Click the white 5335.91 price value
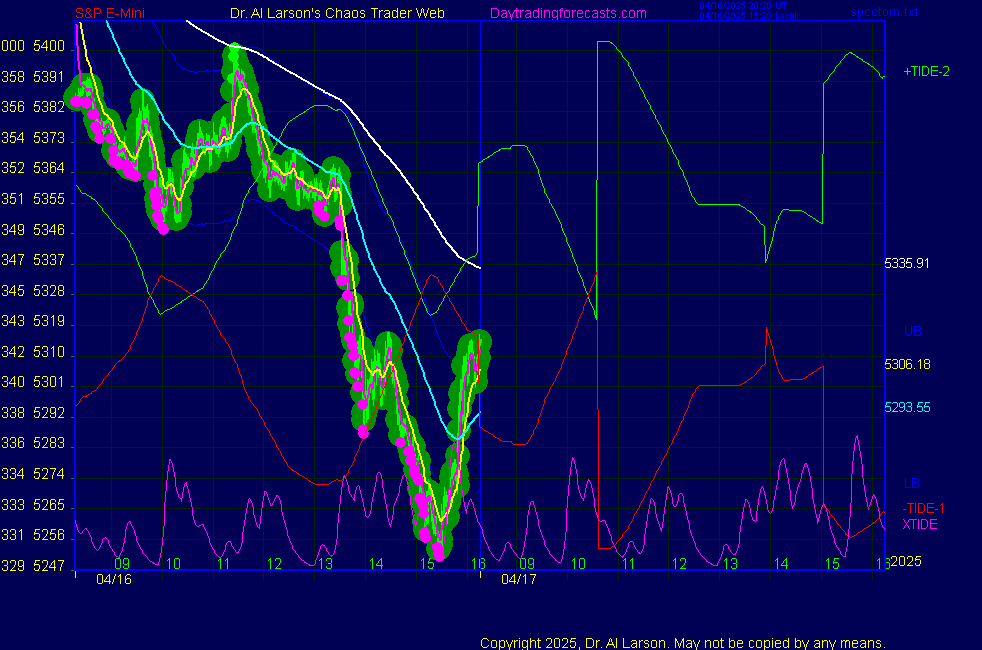This screenshot has height=650, width=982. [x=907, y=264]
